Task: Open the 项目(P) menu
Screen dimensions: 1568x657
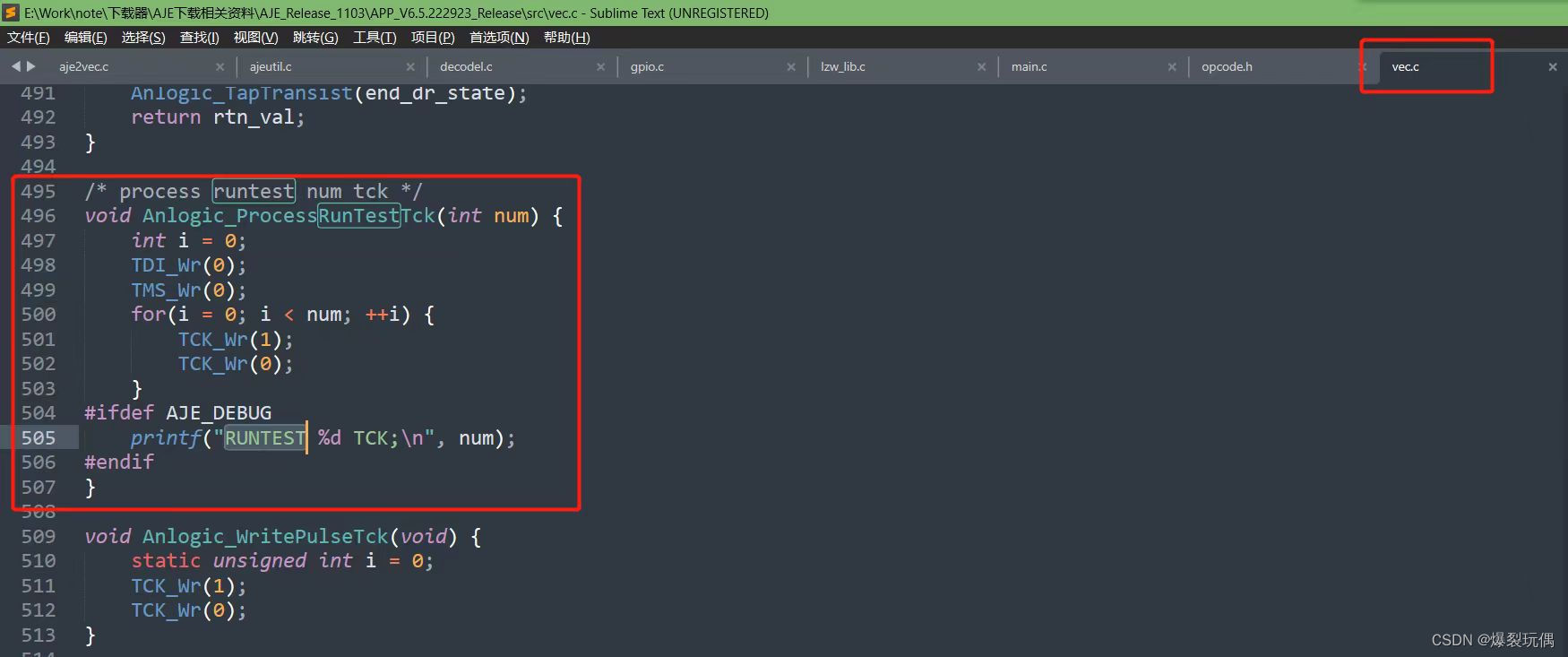Action: [x=433, y=38]
